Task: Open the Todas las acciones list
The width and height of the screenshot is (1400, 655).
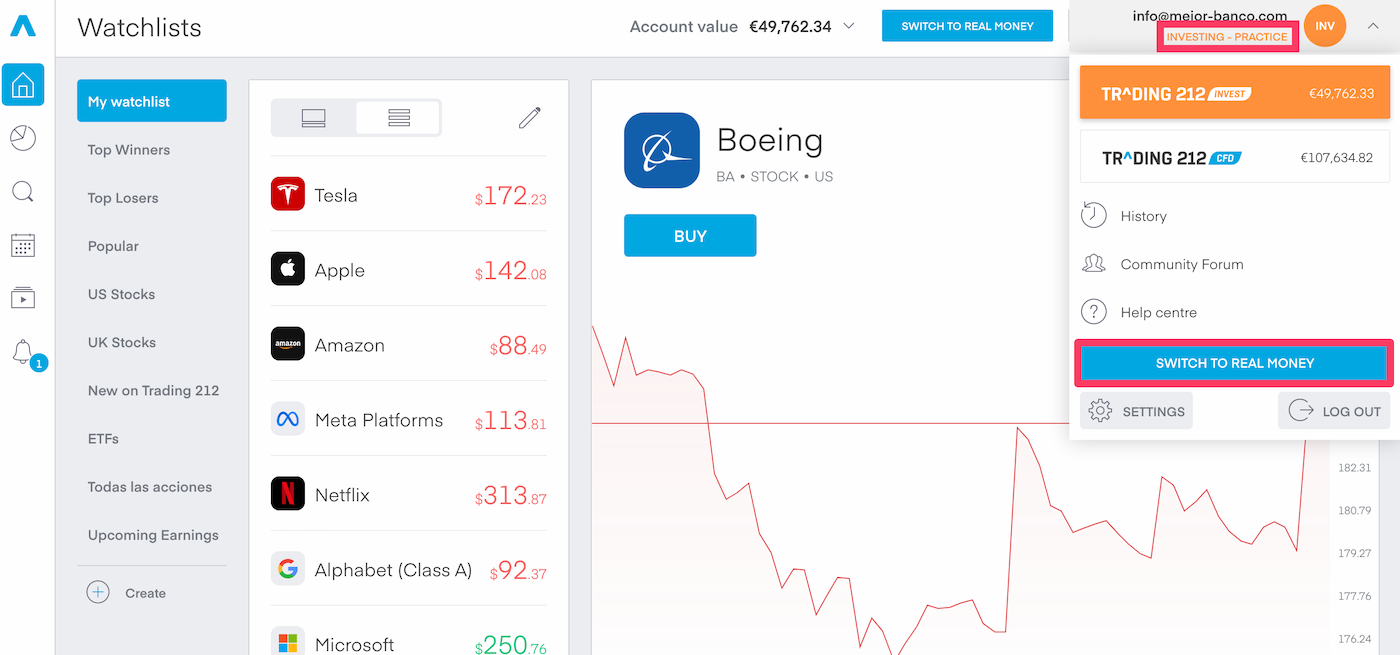Action: 150,487
